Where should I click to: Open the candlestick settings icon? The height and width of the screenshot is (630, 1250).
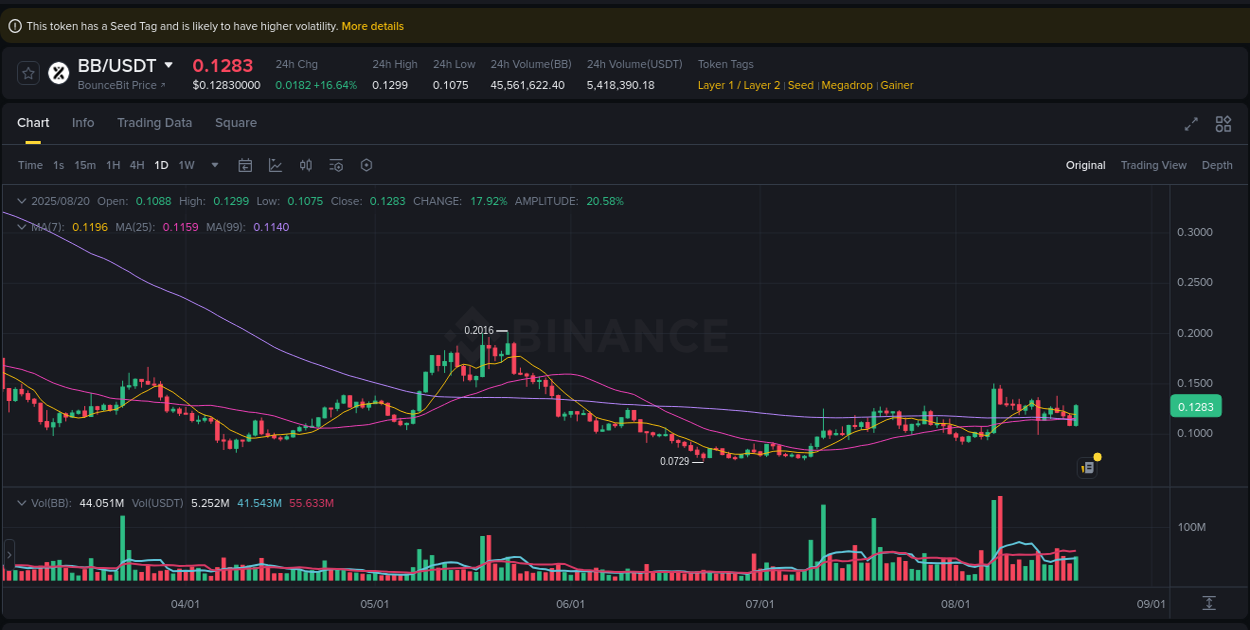click(x=306, y=165)
